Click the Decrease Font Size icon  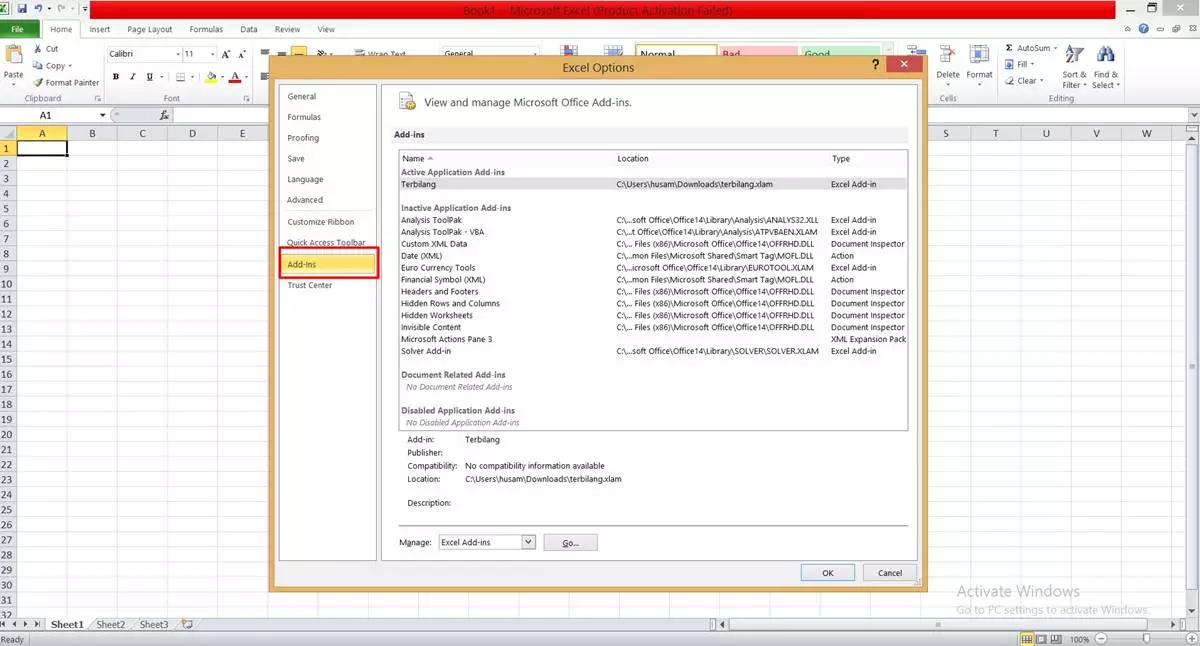point(243,54)
